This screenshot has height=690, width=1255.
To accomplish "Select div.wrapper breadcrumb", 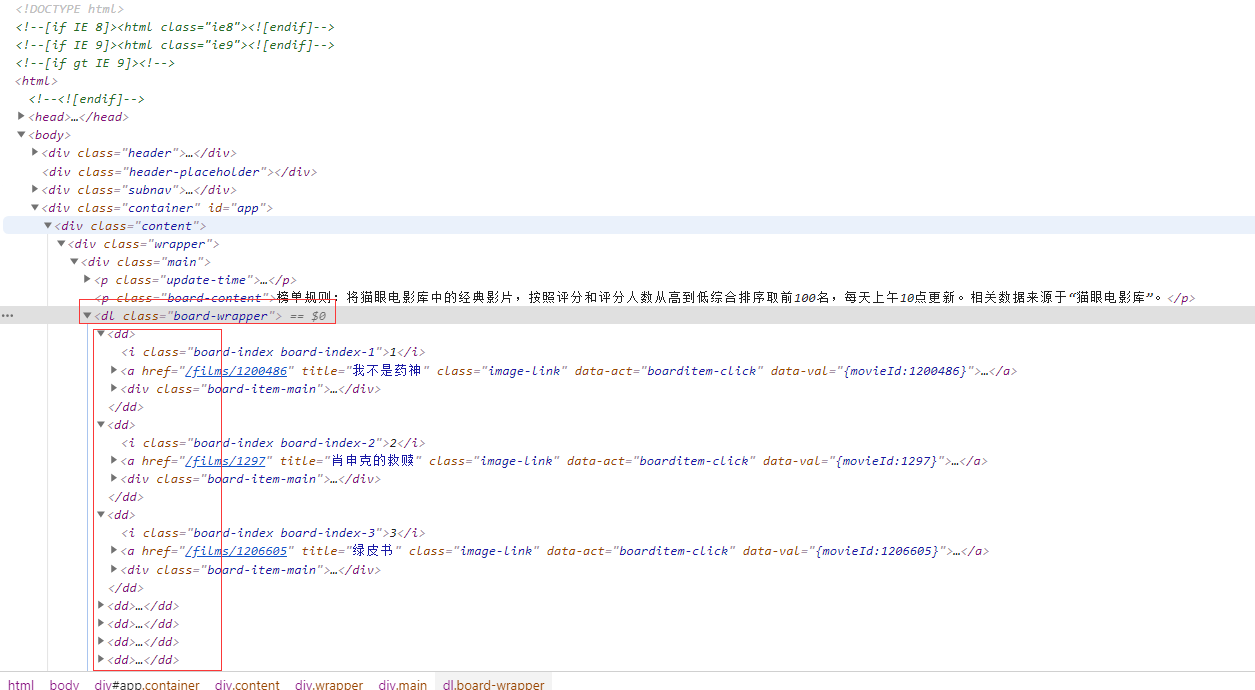I will 329,684.
